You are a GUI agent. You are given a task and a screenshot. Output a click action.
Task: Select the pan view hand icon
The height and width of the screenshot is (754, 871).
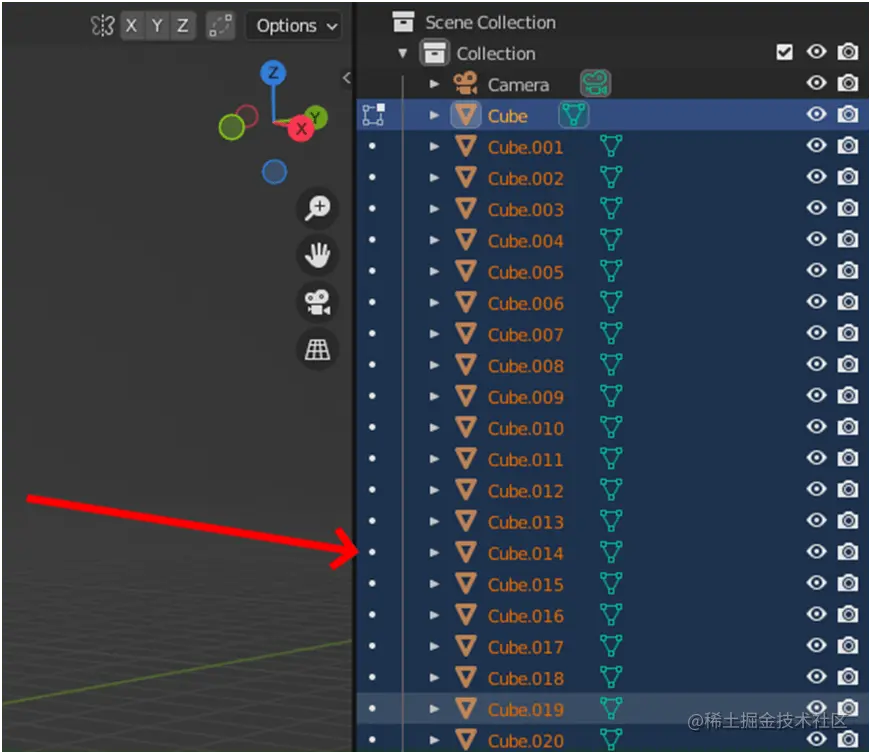click(318, 255)
